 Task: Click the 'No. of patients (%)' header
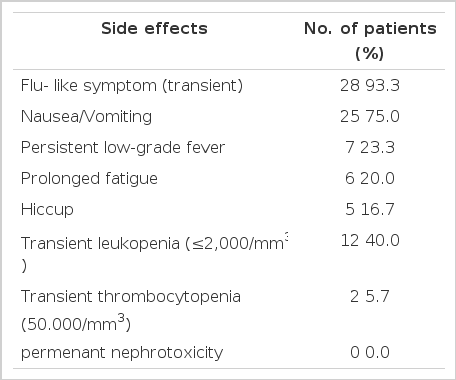click(370, 41)
